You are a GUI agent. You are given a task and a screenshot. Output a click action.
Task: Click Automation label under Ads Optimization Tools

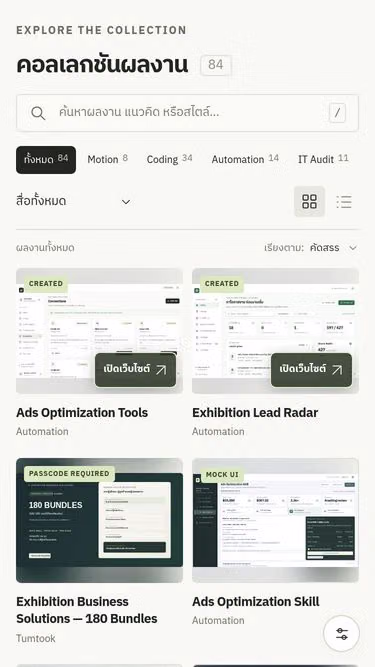(42, 432)
